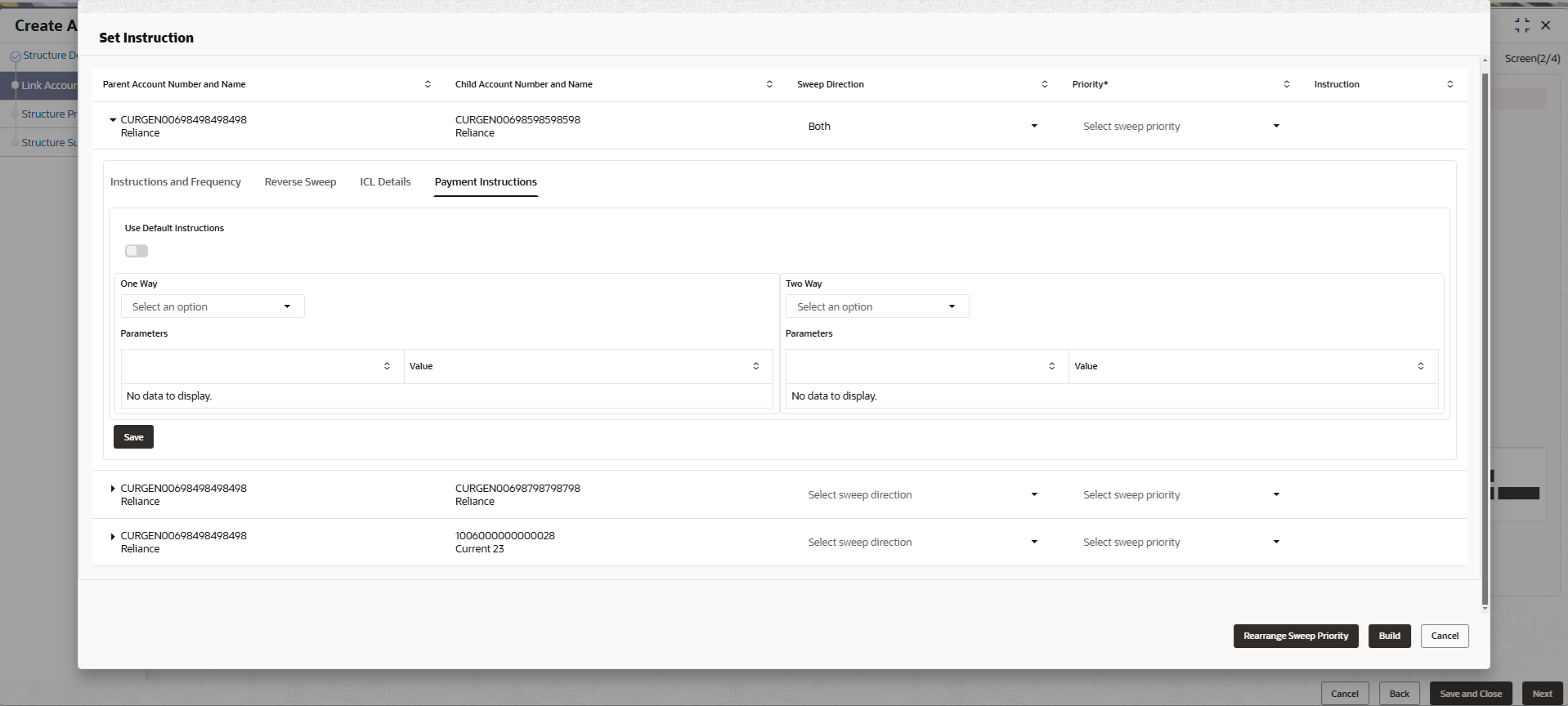Click child account CURGEN00698798798798 text

click(x=517, y=488)
